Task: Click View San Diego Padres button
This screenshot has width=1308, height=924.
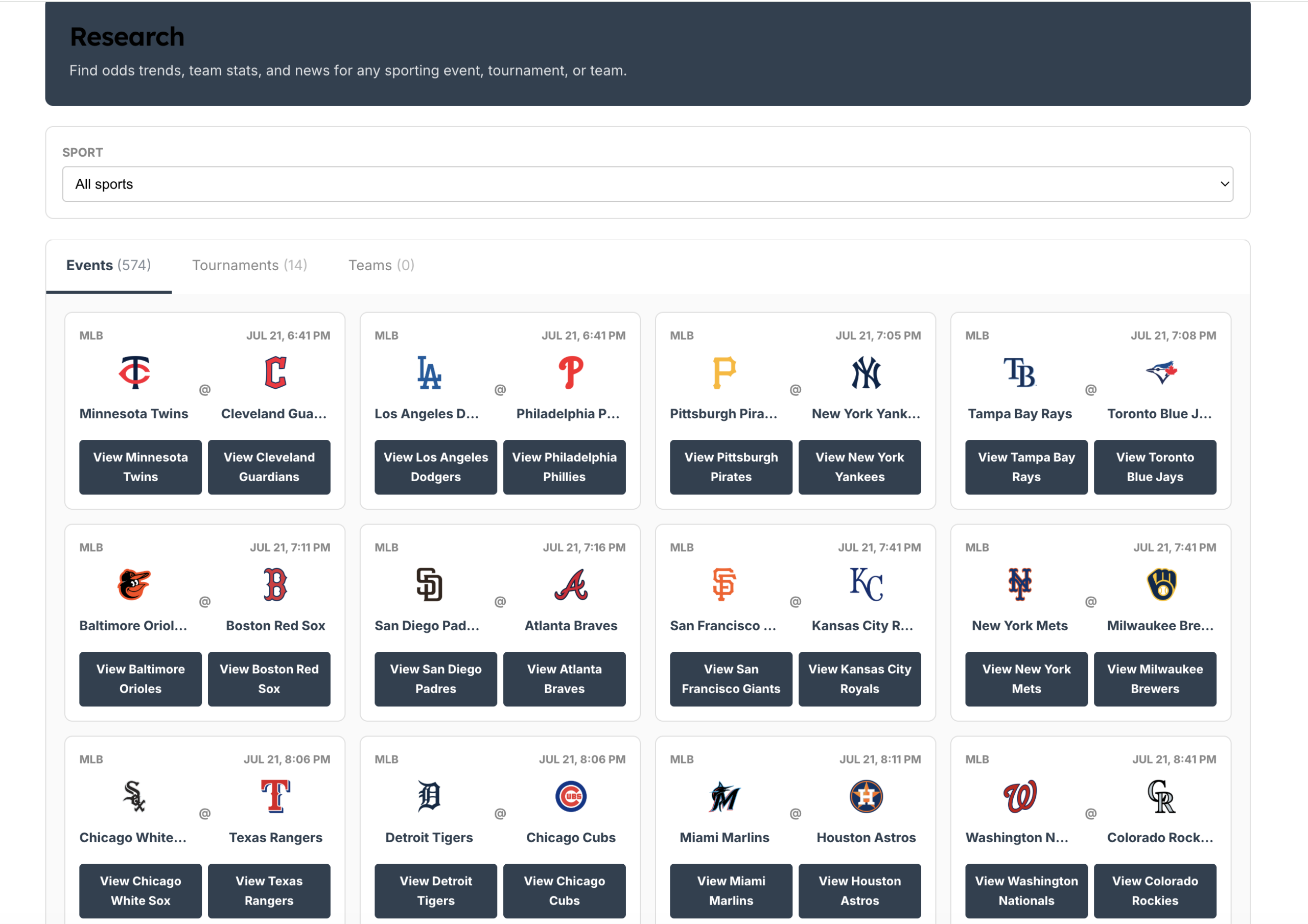Action: (x=436, y=679)
